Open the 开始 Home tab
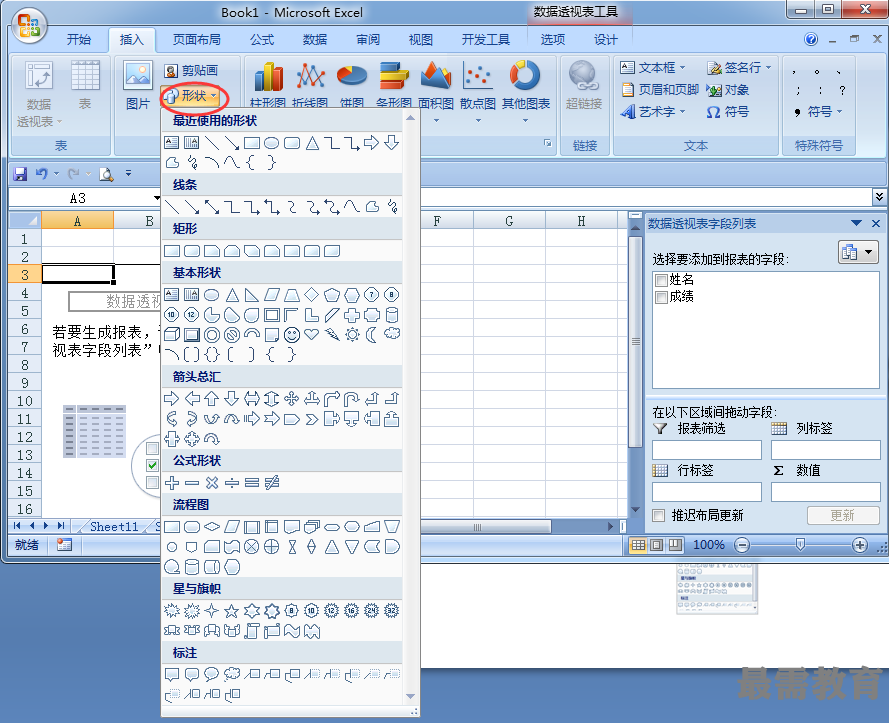This screenshot has width=889, height=723. click(x=78, y=39)
